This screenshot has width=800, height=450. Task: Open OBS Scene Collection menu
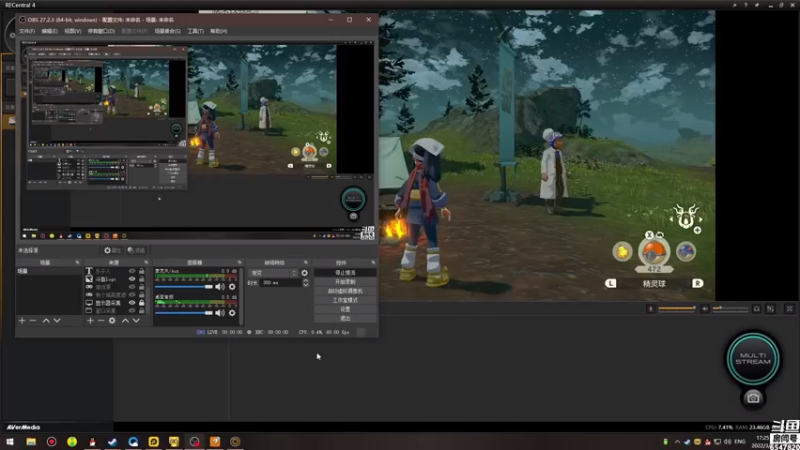point(167,31)
